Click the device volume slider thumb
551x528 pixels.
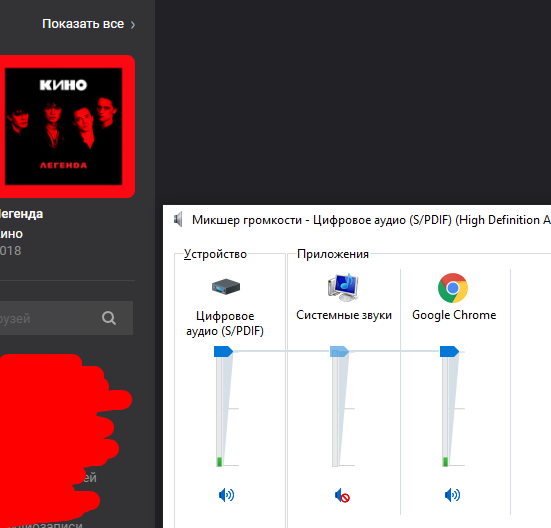pyautogui.click(x=223, y=351)
